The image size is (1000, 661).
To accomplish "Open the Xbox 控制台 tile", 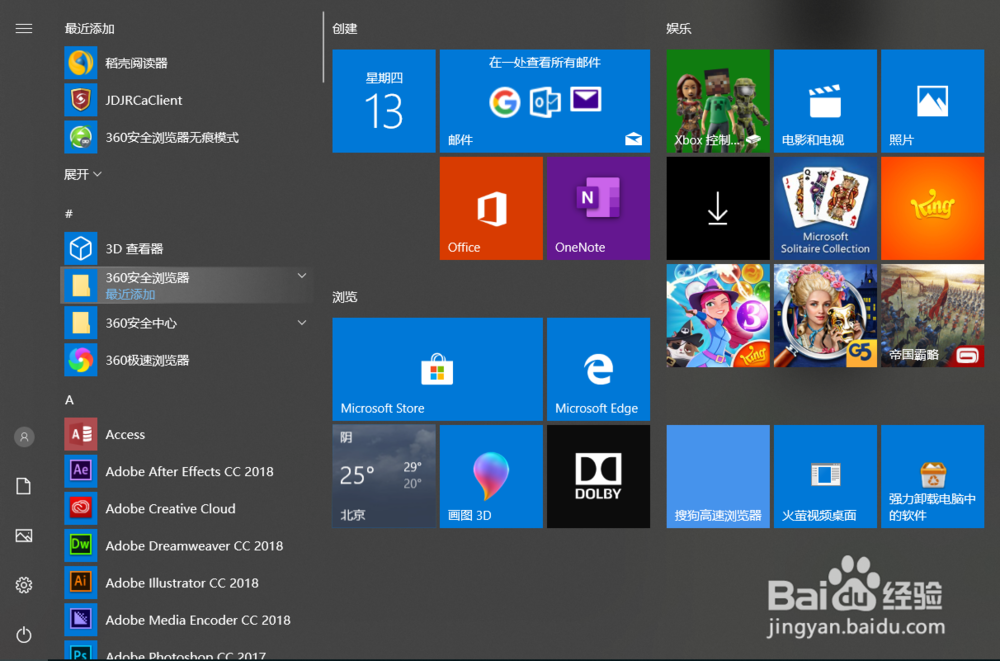I will (x=718, y=101).
